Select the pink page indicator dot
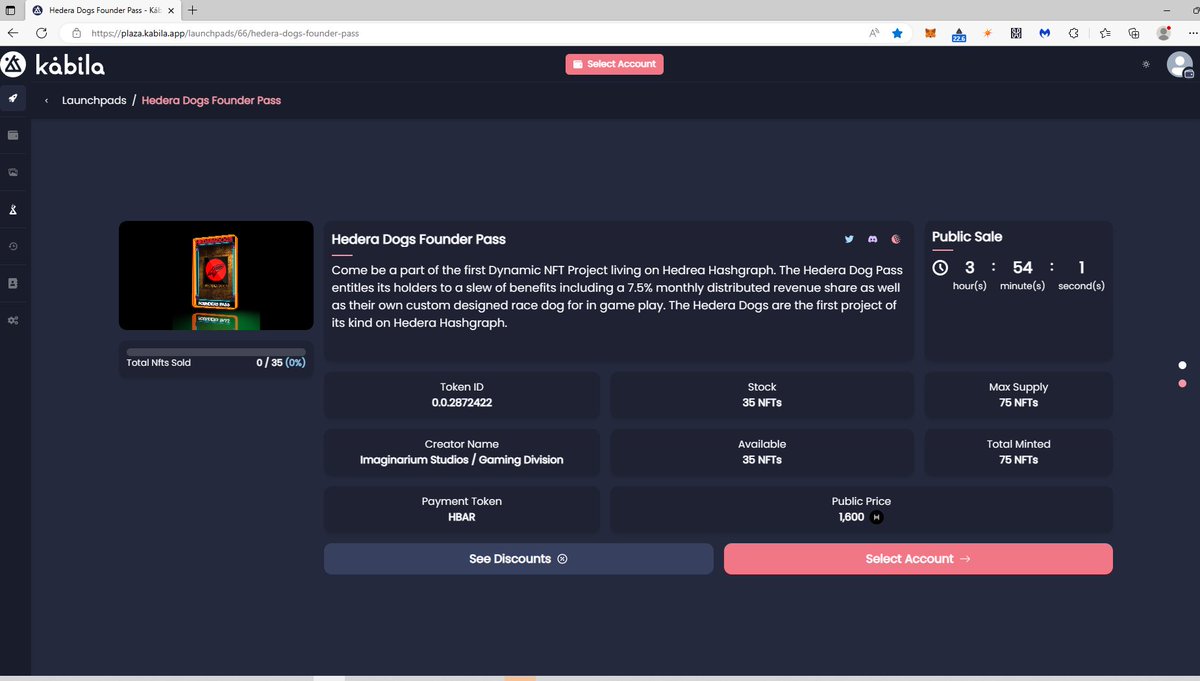This screenshot has height=681, width=1200. (1182, 383)
